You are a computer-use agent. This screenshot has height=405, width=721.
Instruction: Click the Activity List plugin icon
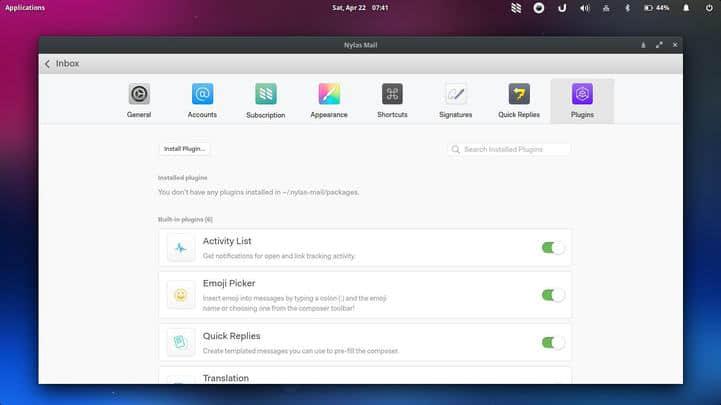[x=181, y=248]
